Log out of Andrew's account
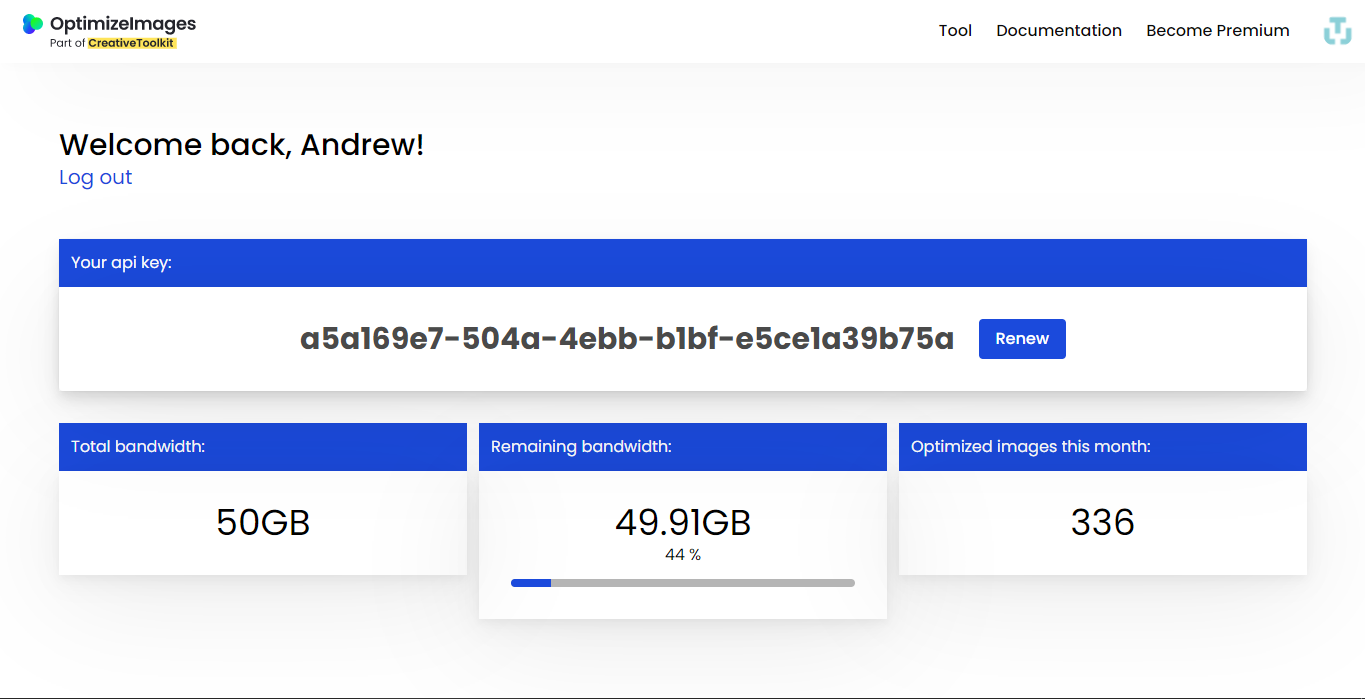 pos(95,177)
